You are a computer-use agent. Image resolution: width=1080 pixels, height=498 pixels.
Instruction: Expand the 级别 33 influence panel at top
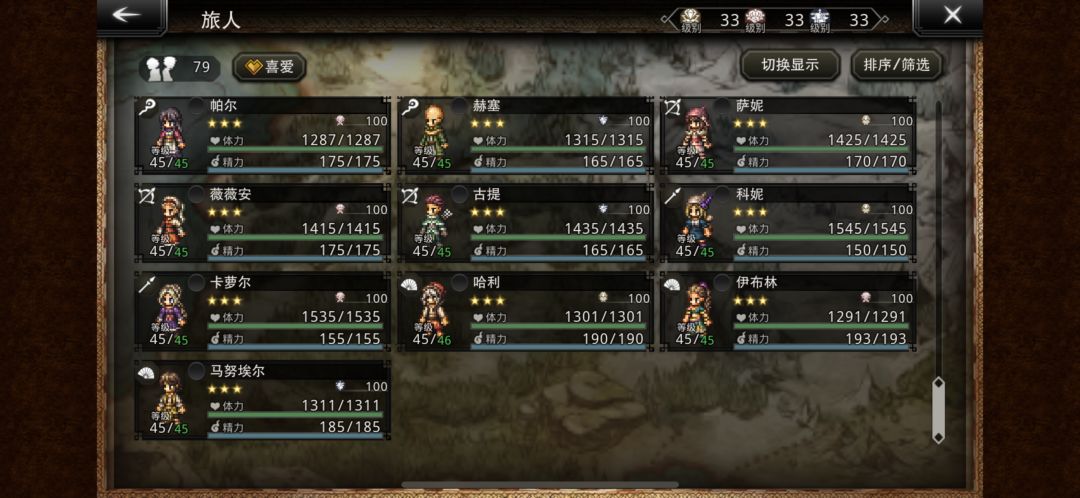775,20
